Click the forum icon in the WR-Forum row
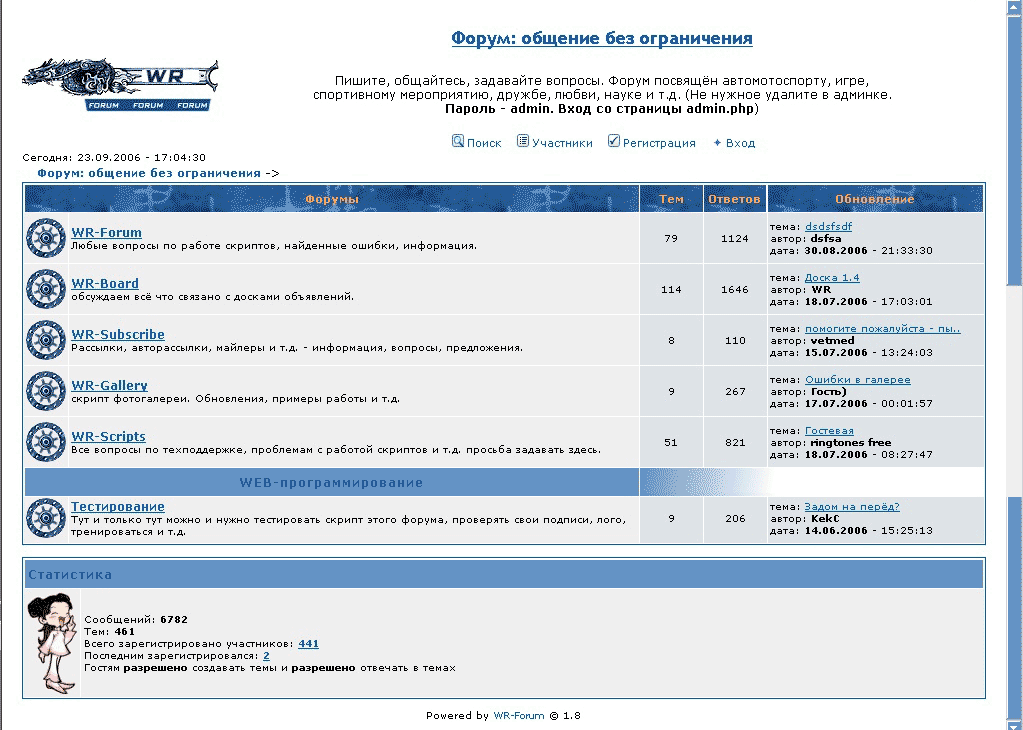1023x730 pixels. [x=46, y=238]
